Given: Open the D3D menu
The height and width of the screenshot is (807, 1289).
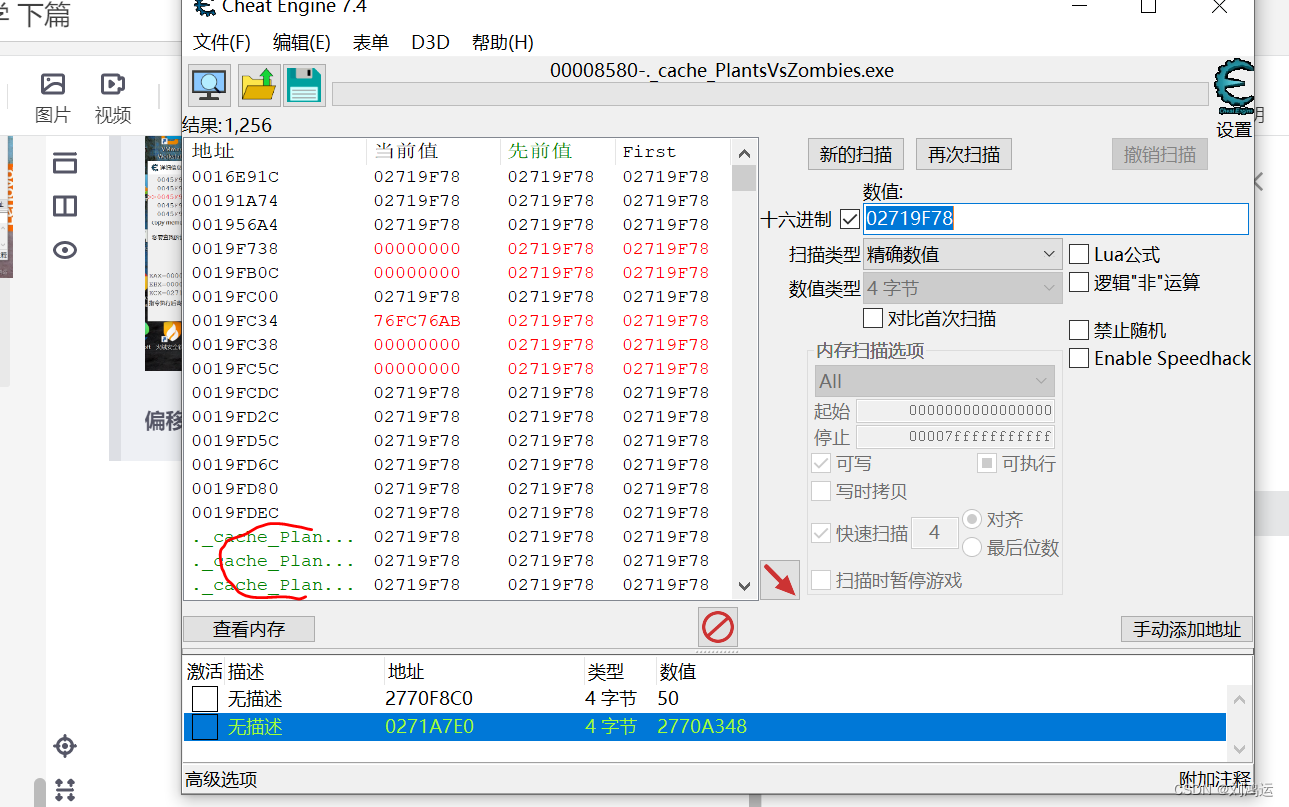Looking at the screenshot, I should click(x=430, y=42).
